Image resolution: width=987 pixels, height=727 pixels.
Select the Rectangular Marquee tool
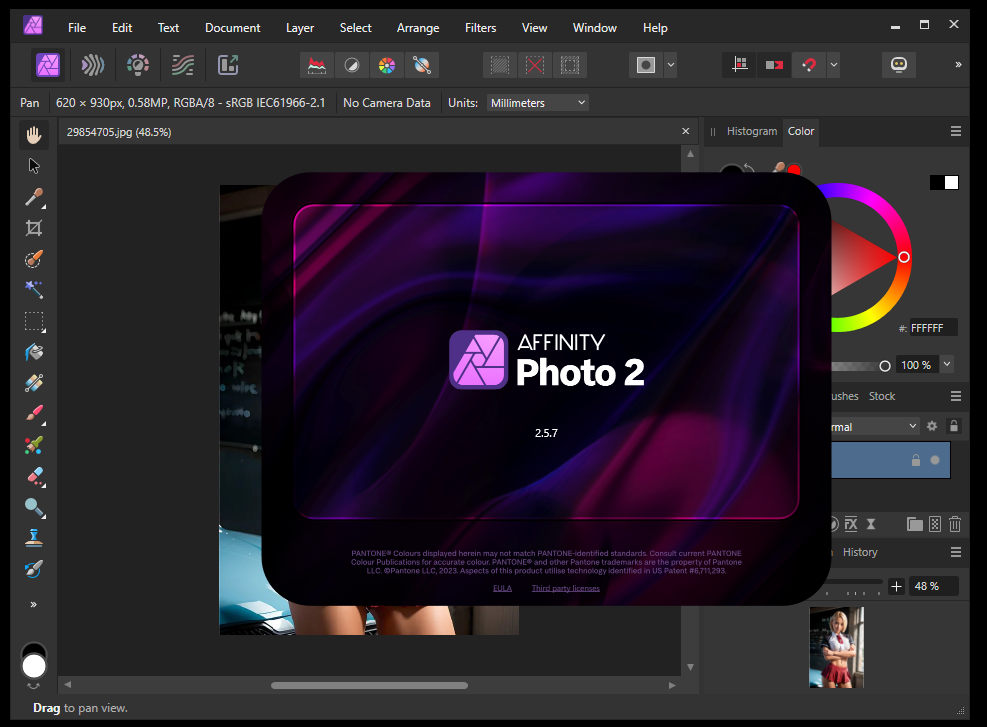tap(34, 321)
